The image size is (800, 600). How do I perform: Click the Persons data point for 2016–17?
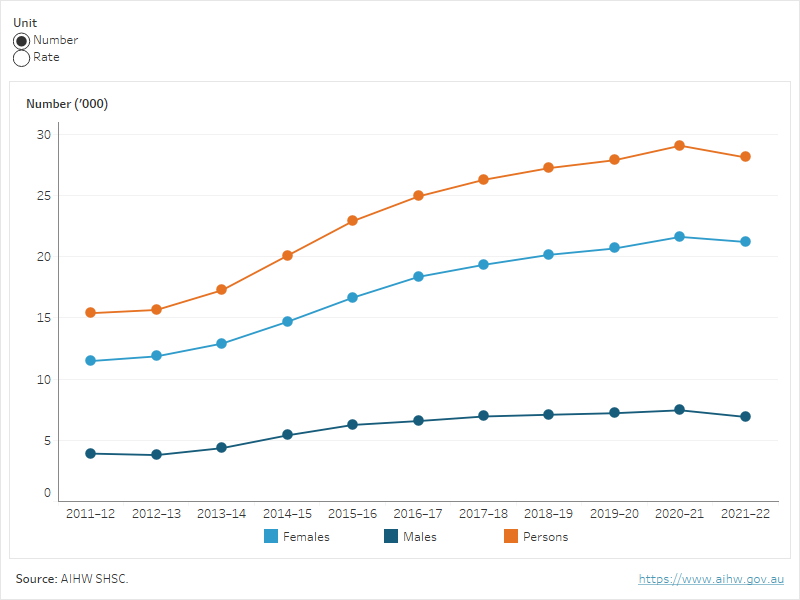coord(418,196)
